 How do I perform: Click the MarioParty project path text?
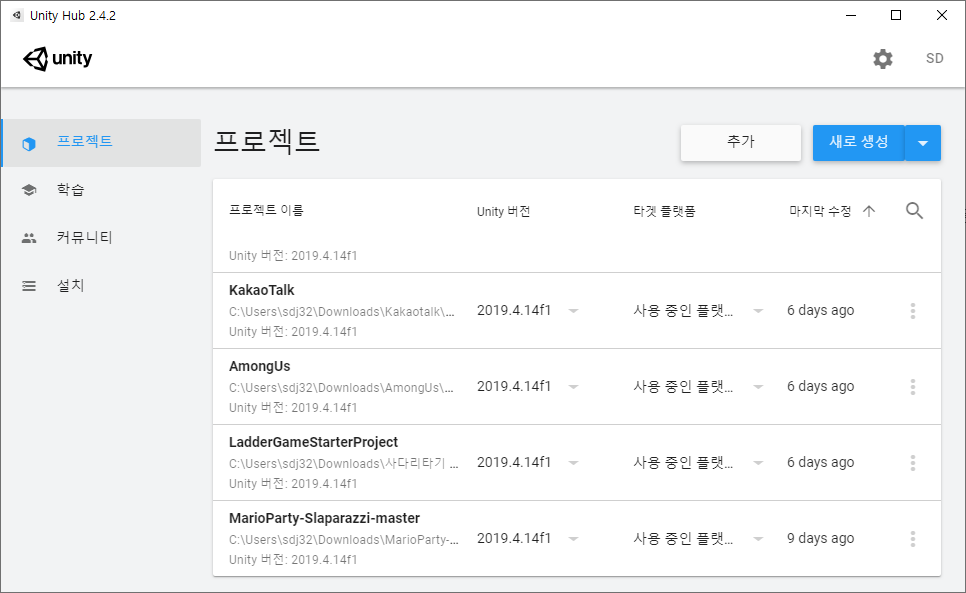[x=344, y=539]
